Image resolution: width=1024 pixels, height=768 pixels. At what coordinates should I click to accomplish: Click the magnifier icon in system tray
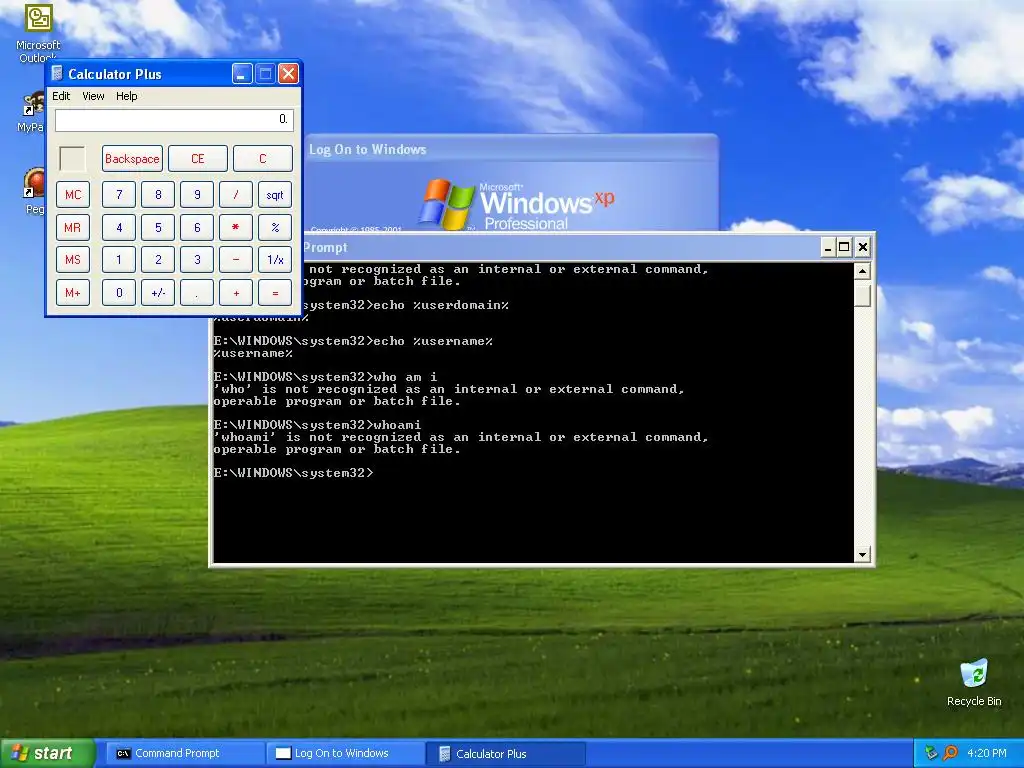tap(950, 753)
